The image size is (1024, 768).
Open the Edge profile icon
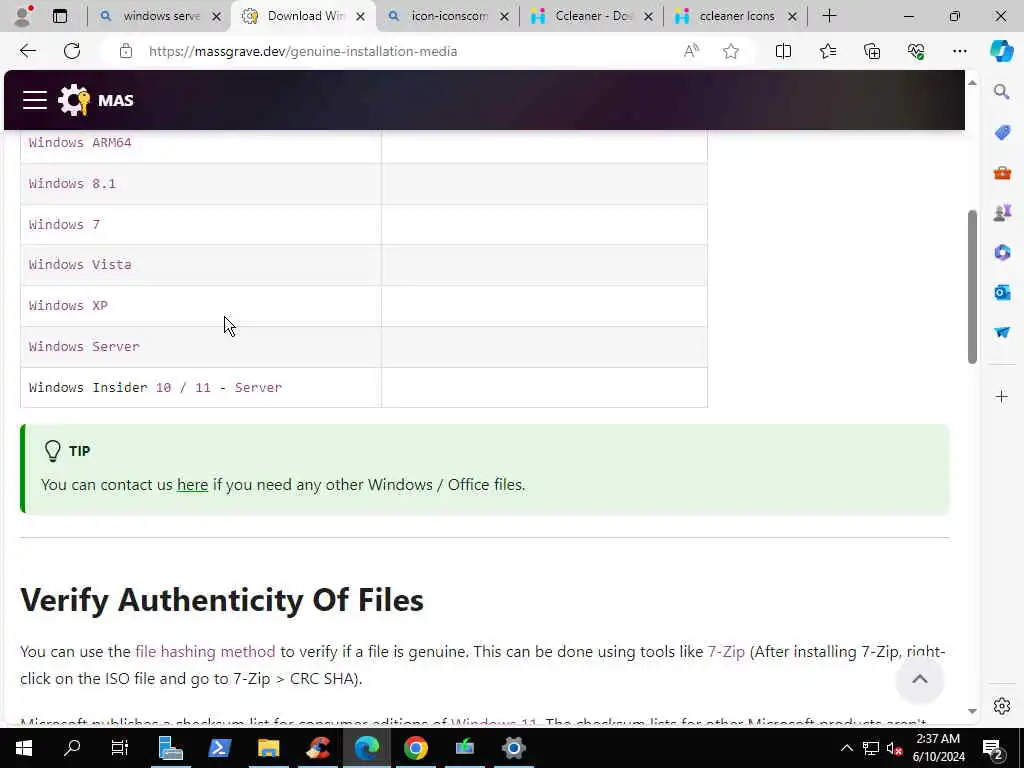23,16
